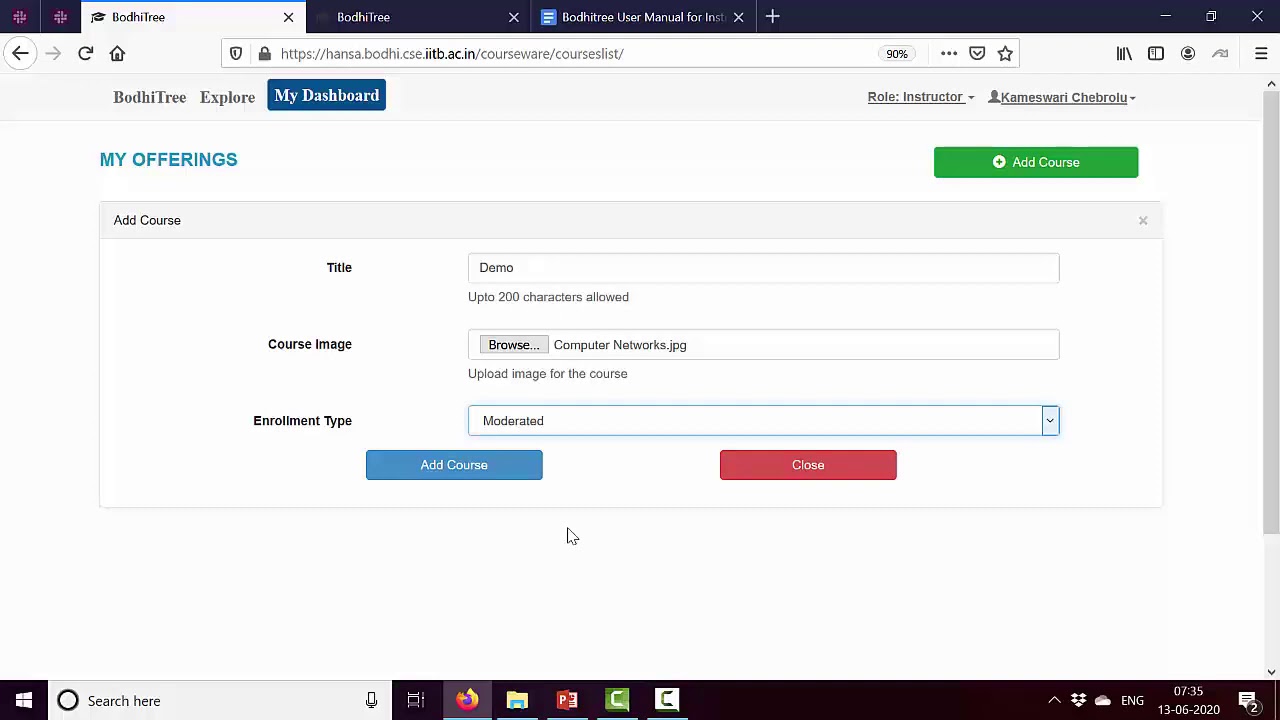This screenshot has height=720, width=1280.
Task: Close the Add Course panel with x
Action: 1143,221
